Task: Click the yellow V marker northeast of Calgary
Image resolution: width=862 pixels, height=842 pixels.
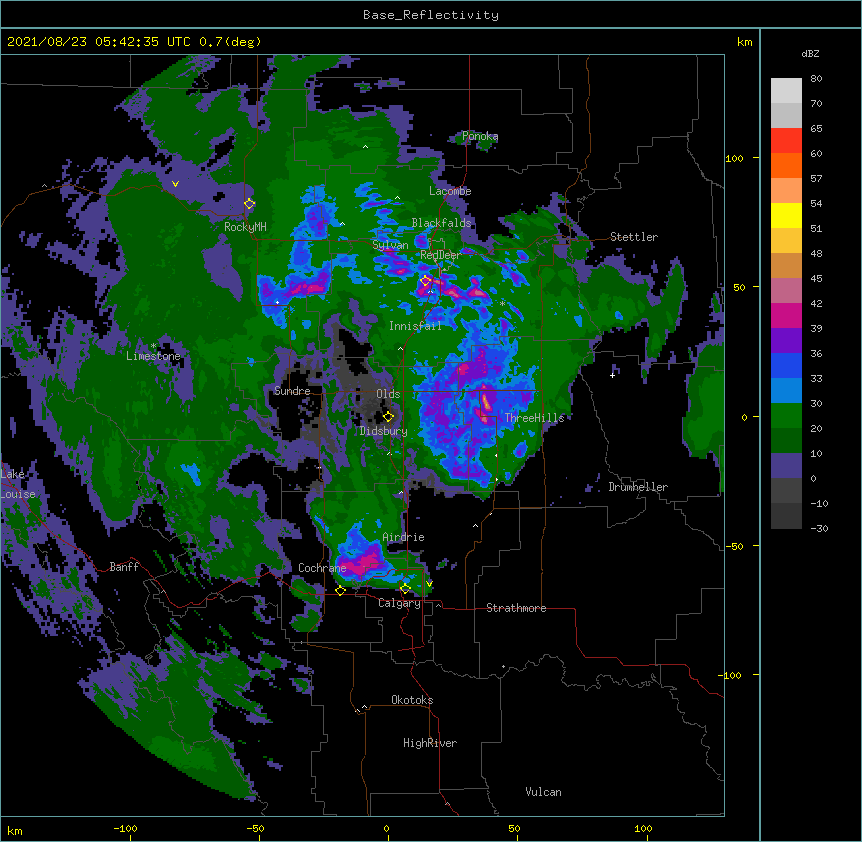Action: click(x=429, y=584)
